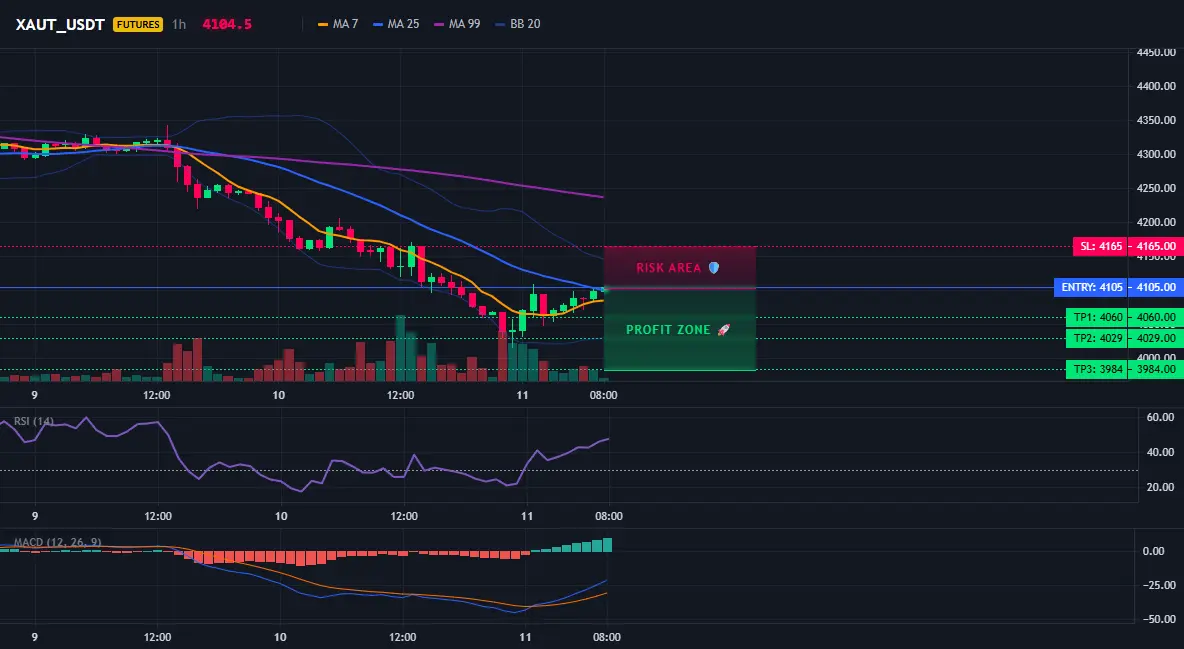Select the TP3: 3984 target label
Screen dimensions: 1184x649
1098,369
